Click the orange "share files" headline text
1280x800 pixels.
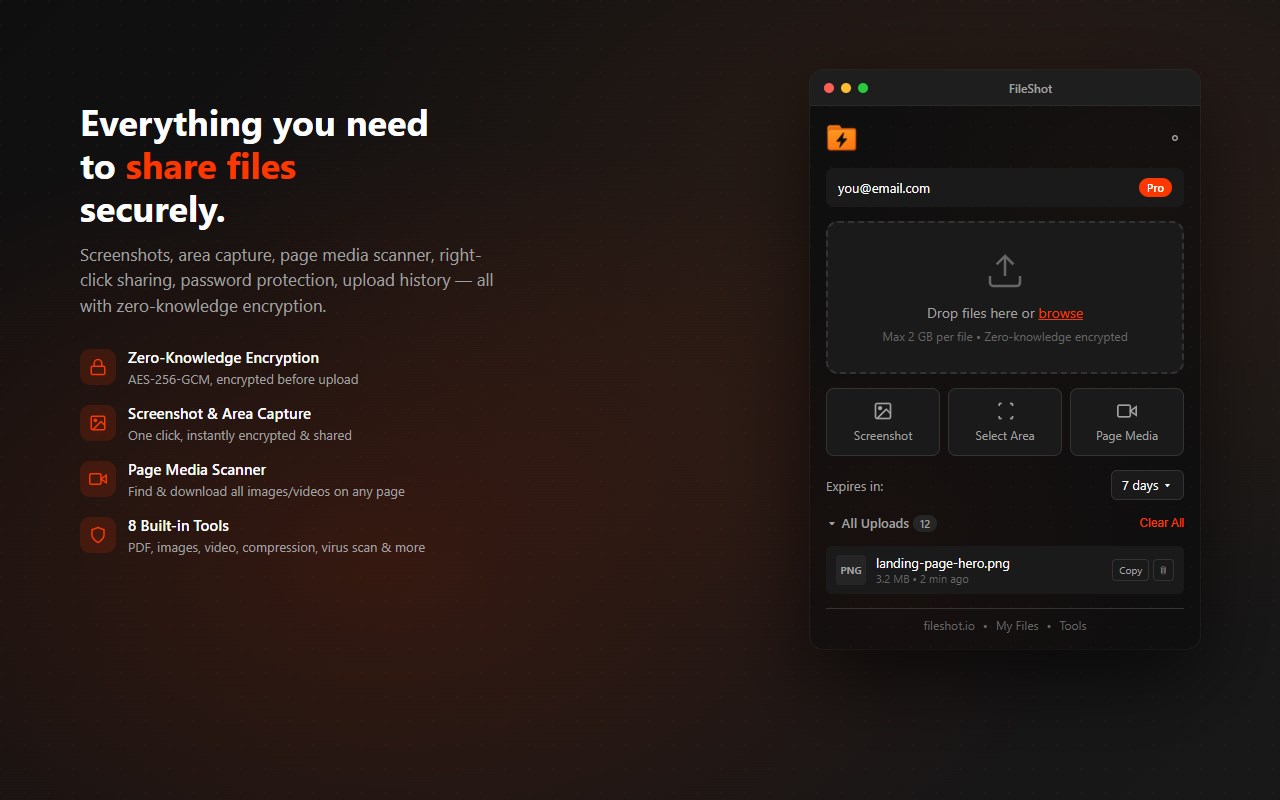pyautogui.click(x=211, y=166)
